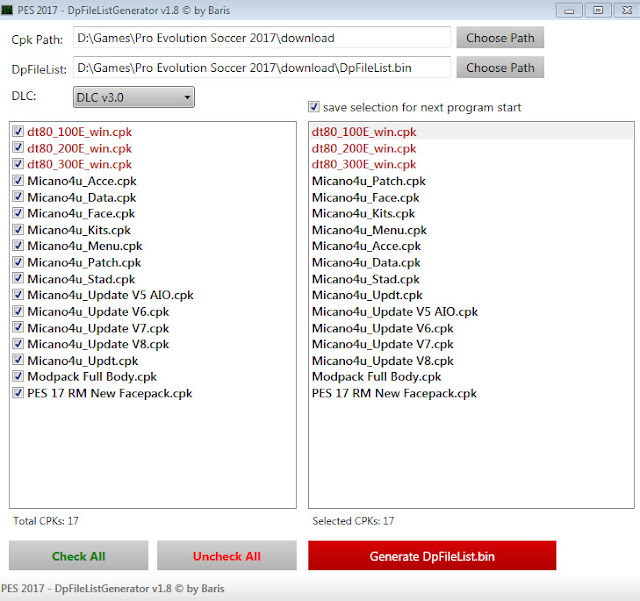Choose Path for the DpFileList field
Image resolution: width=640 pixels, height=601 pixels.
coord(500,67)
